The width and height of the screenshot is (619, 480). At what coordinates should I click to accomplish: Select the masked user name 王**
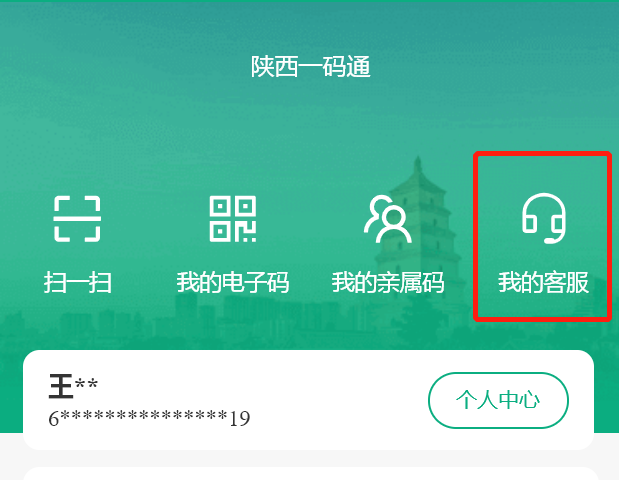point(73,386)
